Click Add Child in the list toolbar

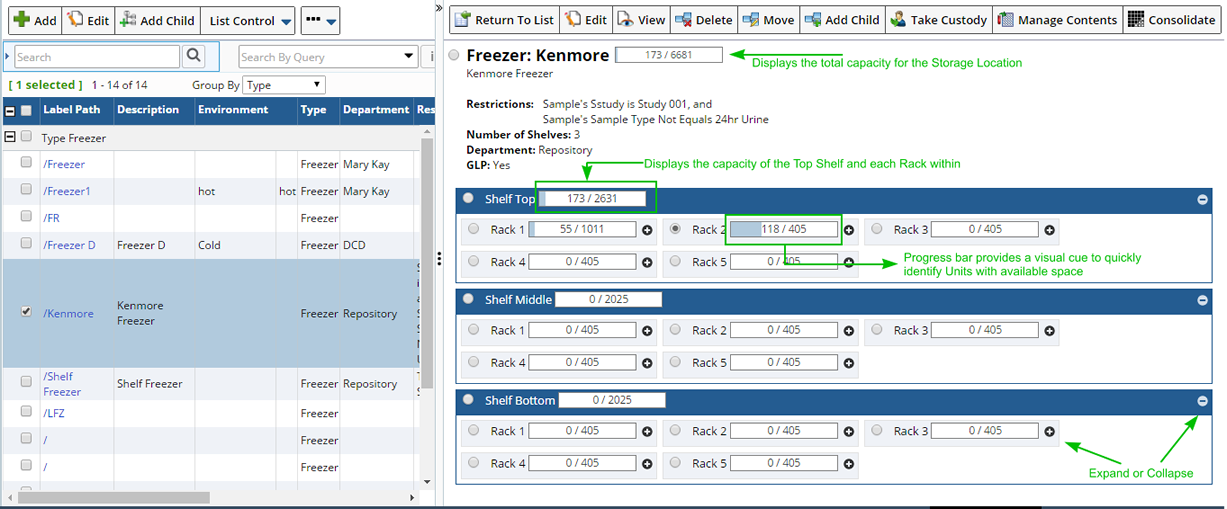157,19
